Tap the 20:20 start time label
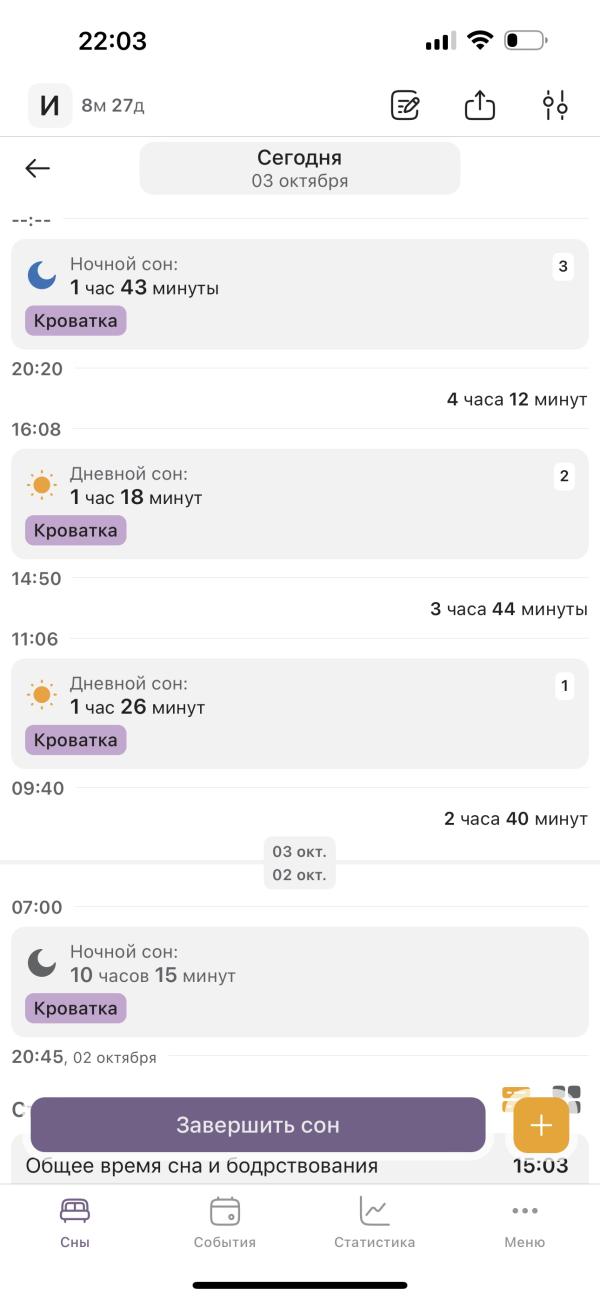The image size is (600, 1300). pyautogui.click(x=37, y=369)
